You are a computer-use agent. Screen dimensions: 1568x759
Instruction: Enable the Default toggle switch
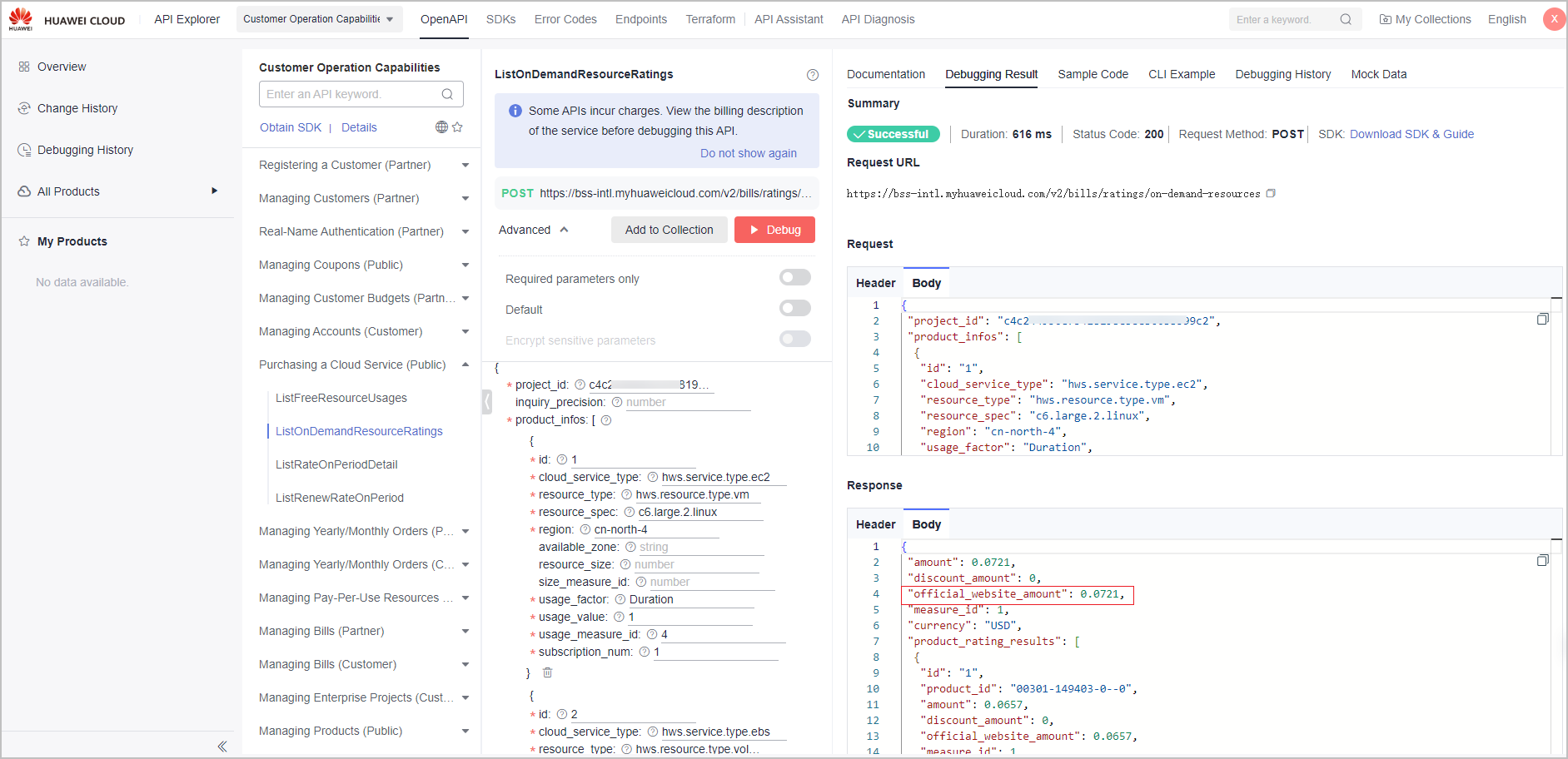pos(794,309)
